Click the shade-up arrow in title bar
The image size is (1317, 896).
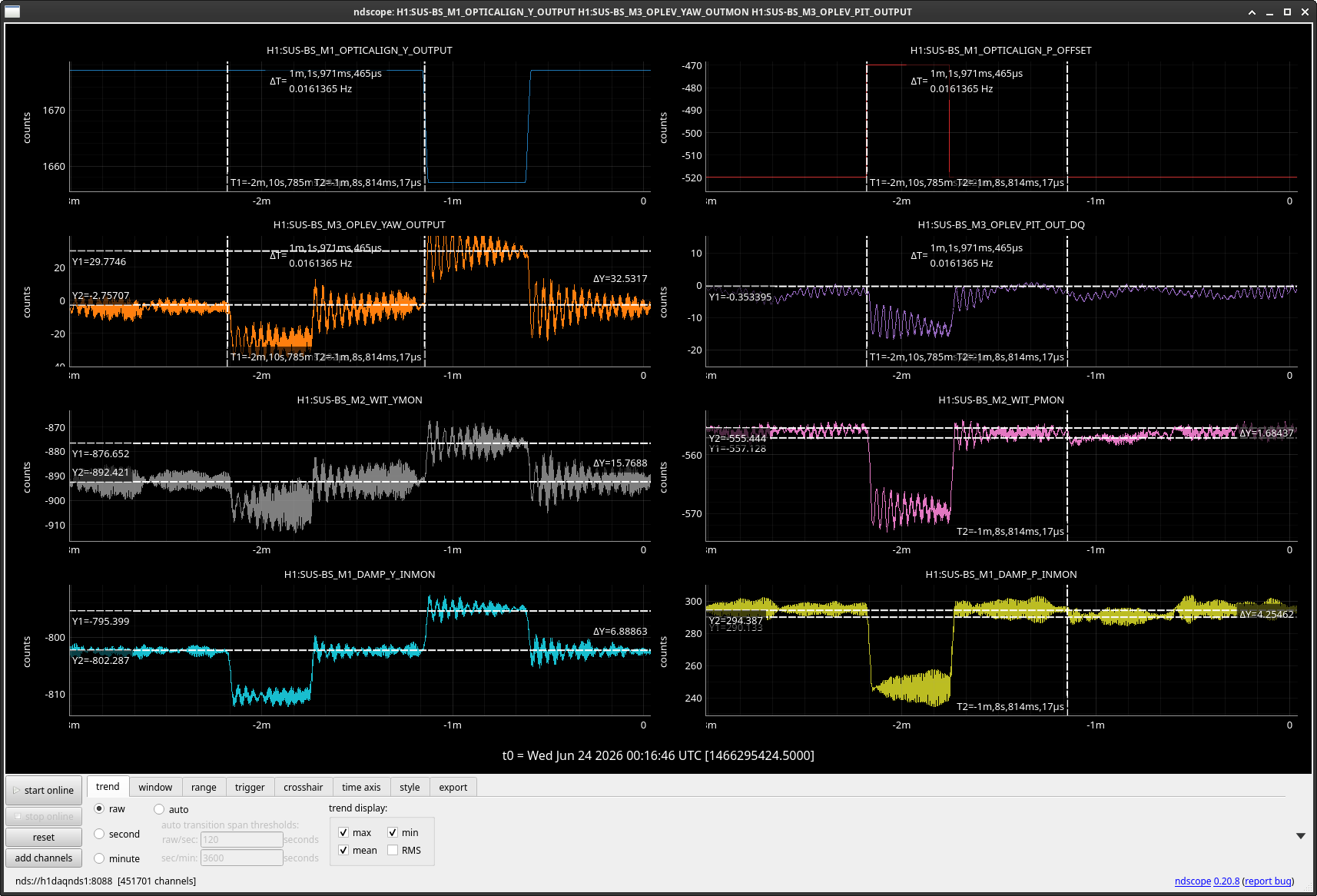tap(1252, 12)
